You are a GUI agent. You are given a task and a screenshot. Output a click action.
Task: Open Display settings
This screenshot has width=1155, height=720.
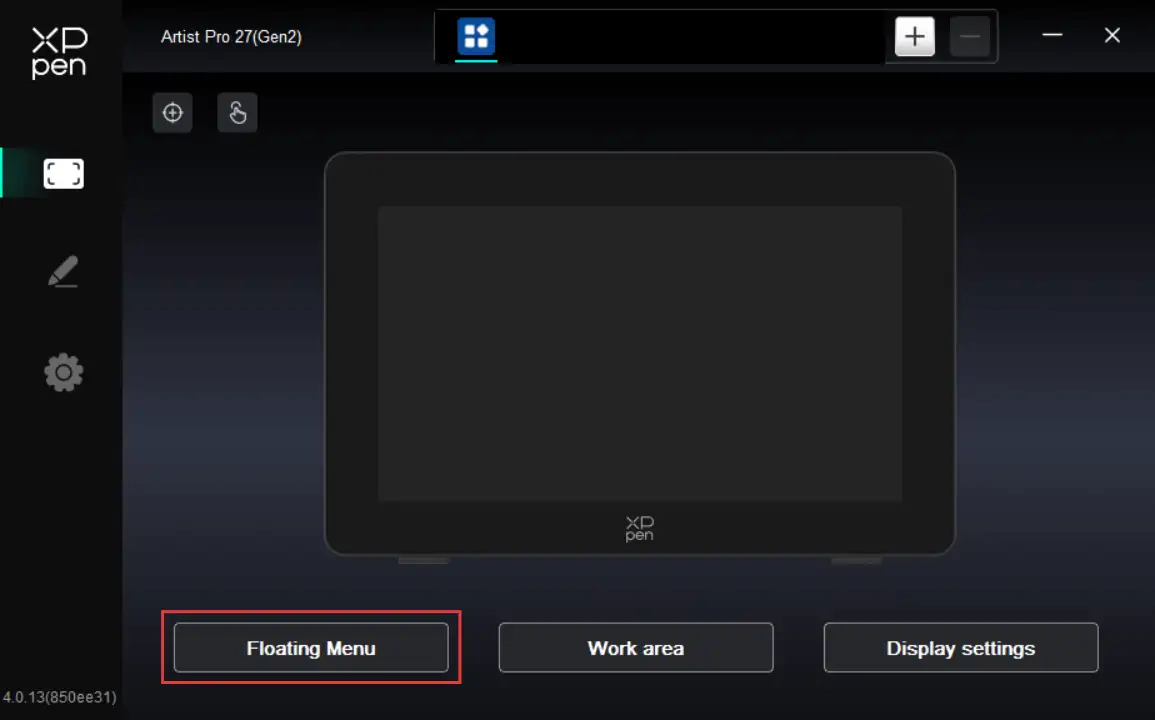[960, 648]
